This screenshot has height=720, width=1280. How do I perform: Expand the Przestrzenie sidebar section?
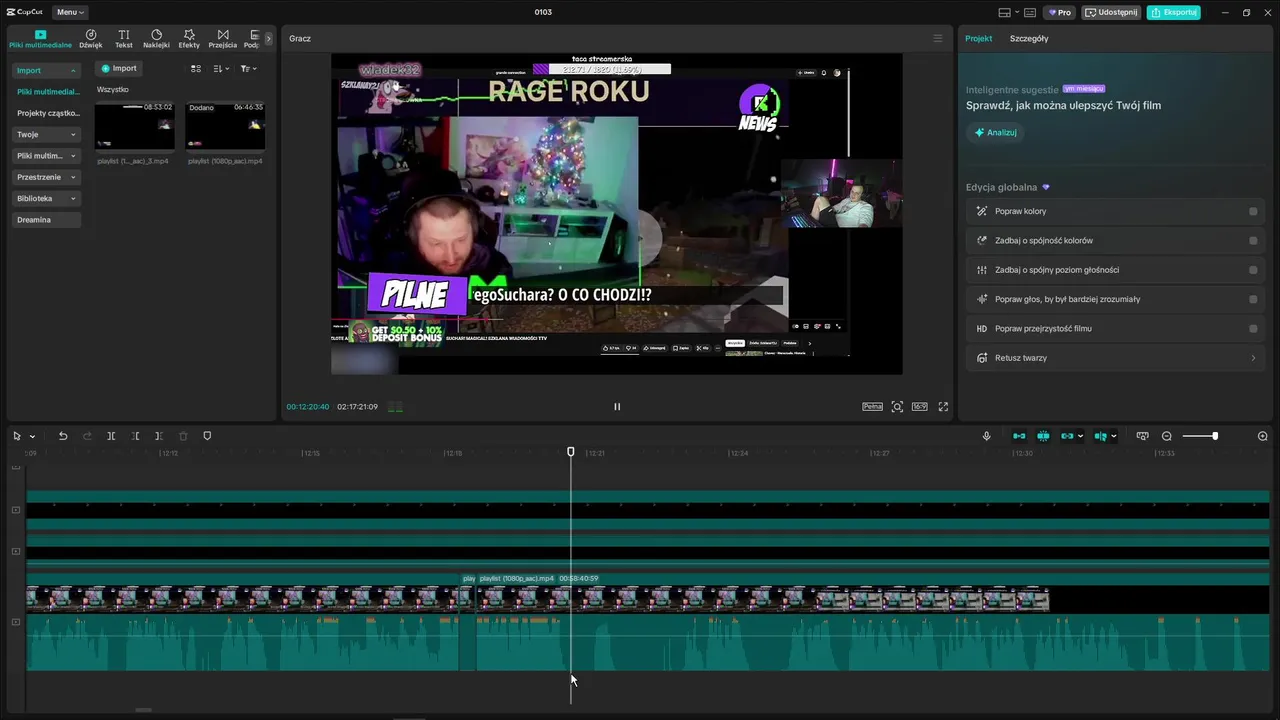click(46, 177)
